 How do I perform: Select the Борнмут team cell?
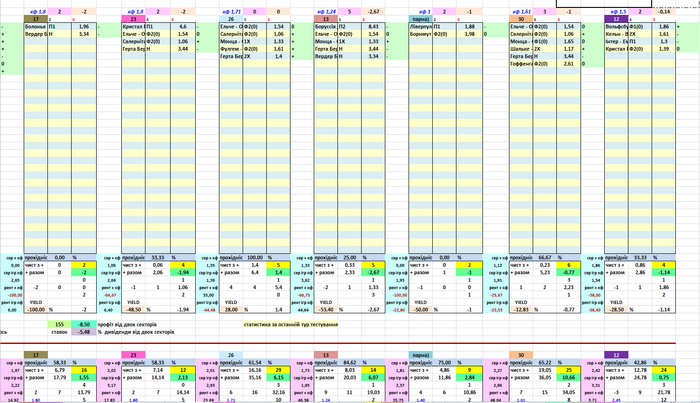tap(421, 34)
